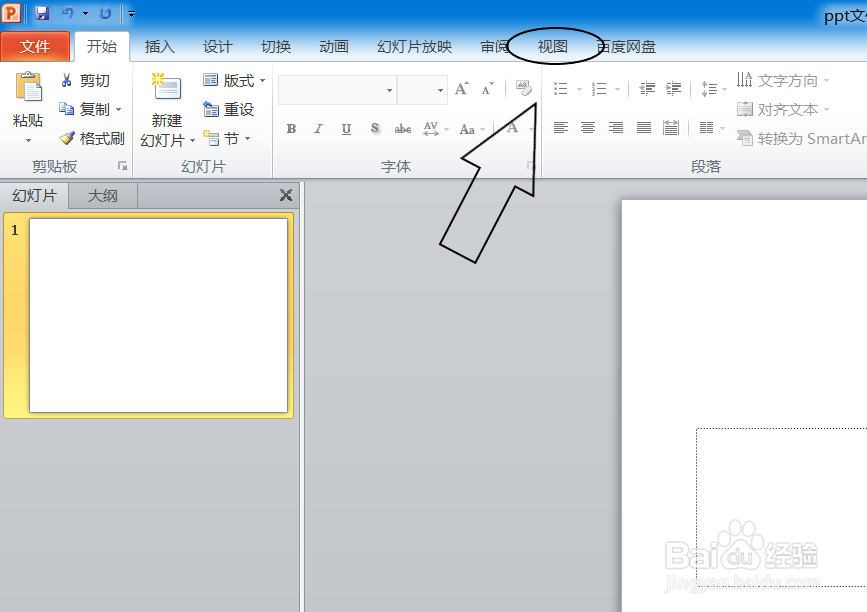Toggle Underline formatting
This screenshot has width=867, height=612.
tap(346, 129)
